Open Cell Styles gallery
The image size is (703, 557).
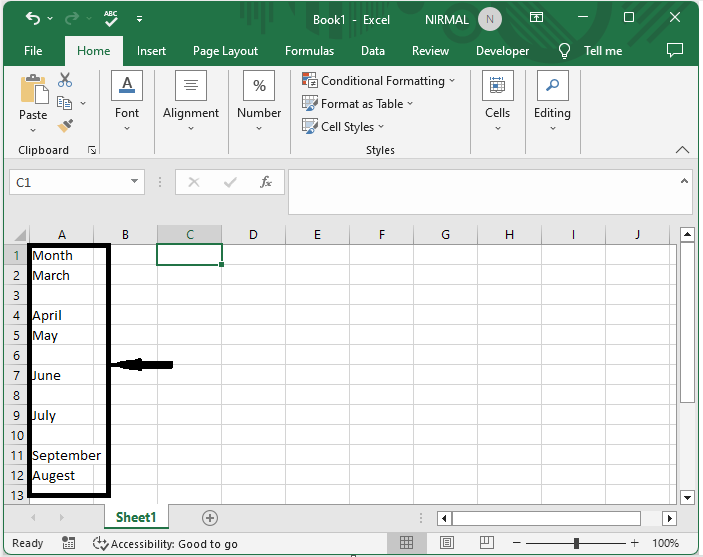(x=343, y=126)
